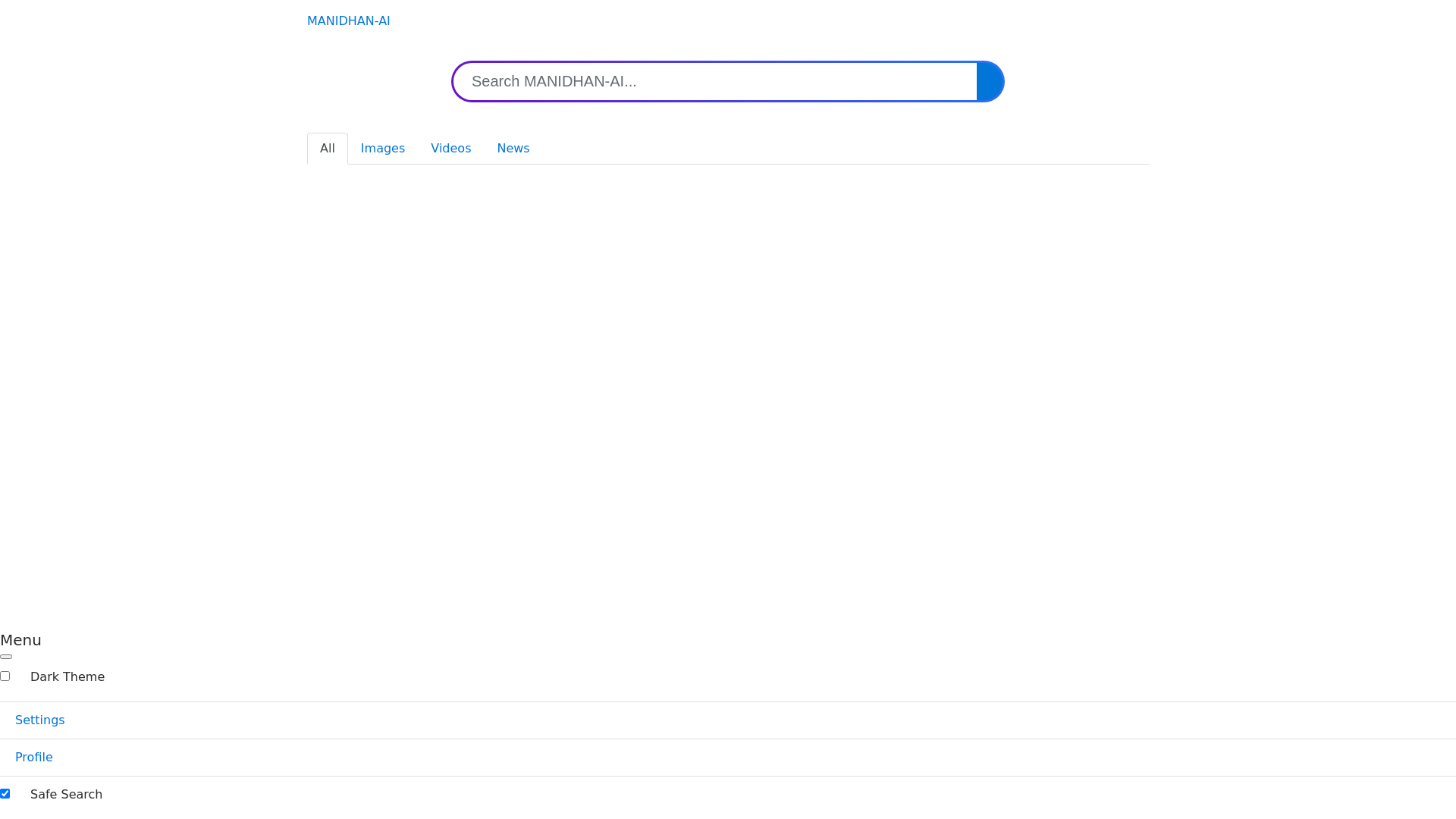Viewport: 1456px width, 819px height.
Task: Click the Safe Search label text
Action: click(x=66, y=795)
